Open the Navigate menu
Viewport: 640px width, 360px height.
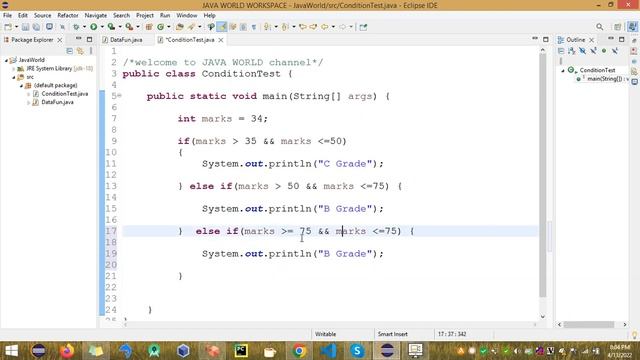click(96, 15)
